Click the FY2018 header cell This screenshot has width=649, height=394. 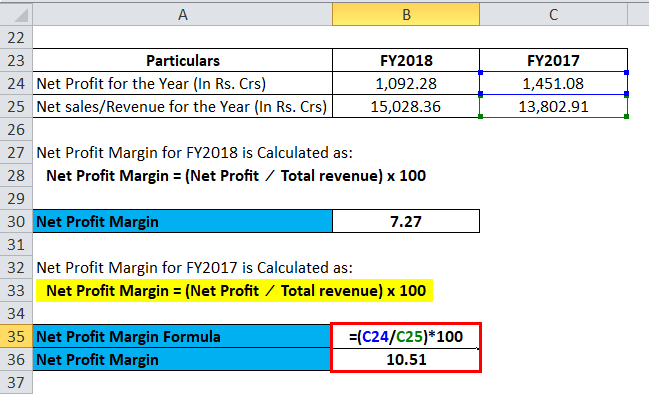406,60
